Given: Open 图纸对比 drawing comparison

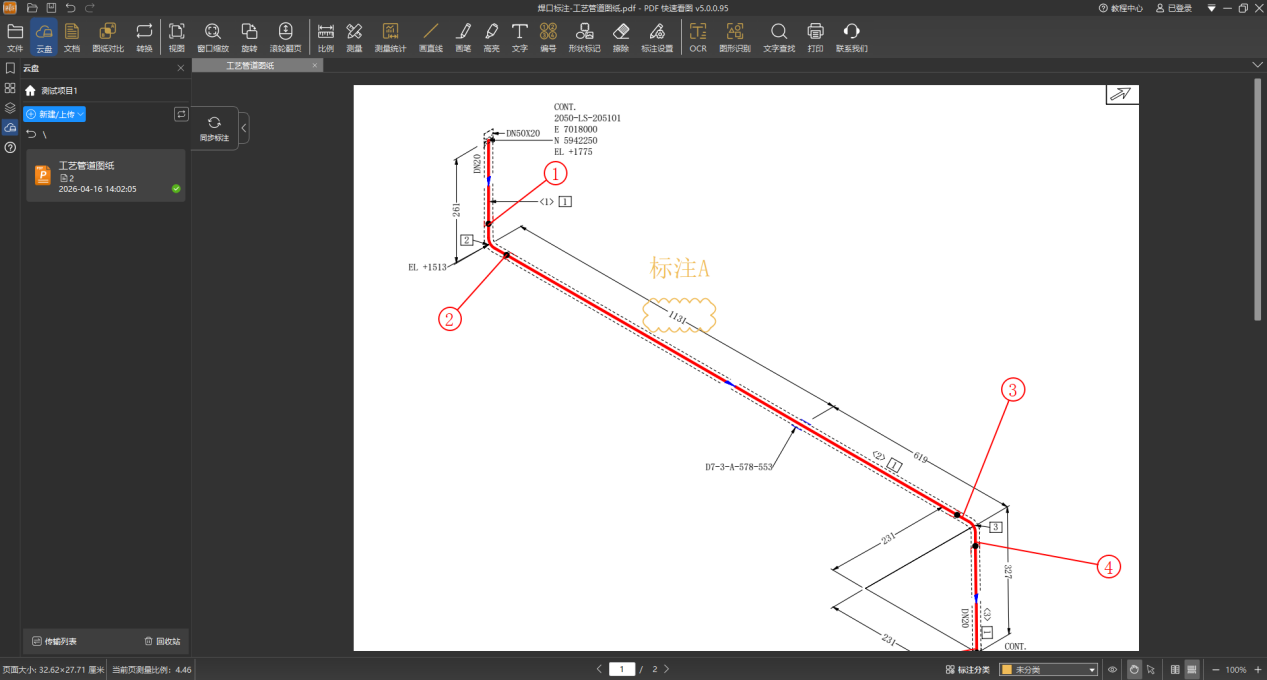Looking at the screenshot, I should (108, 36).
